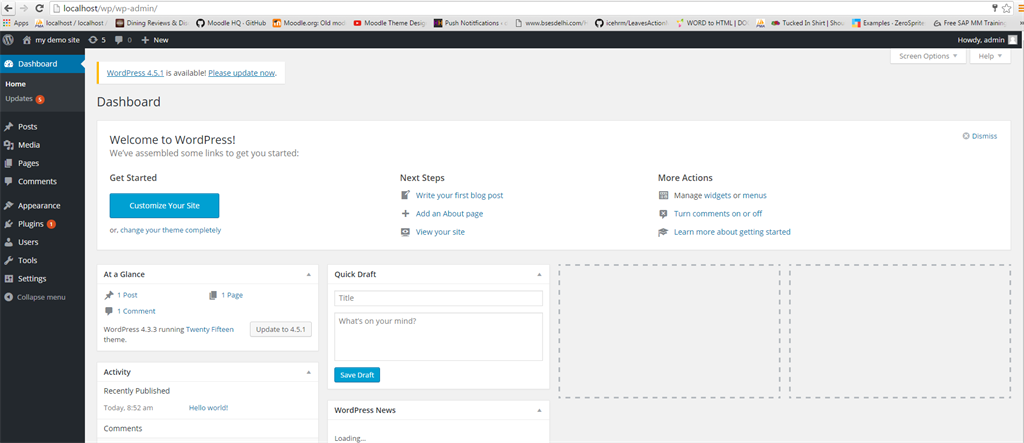Click Turn comments on or off
The image size is (1024, 443).
click(718, 214)
